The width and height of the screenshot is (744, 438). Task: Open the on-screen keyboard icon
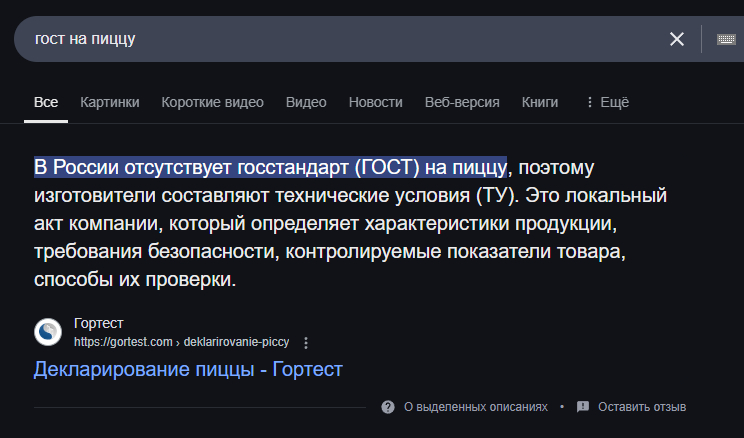(x=727, y=39)
